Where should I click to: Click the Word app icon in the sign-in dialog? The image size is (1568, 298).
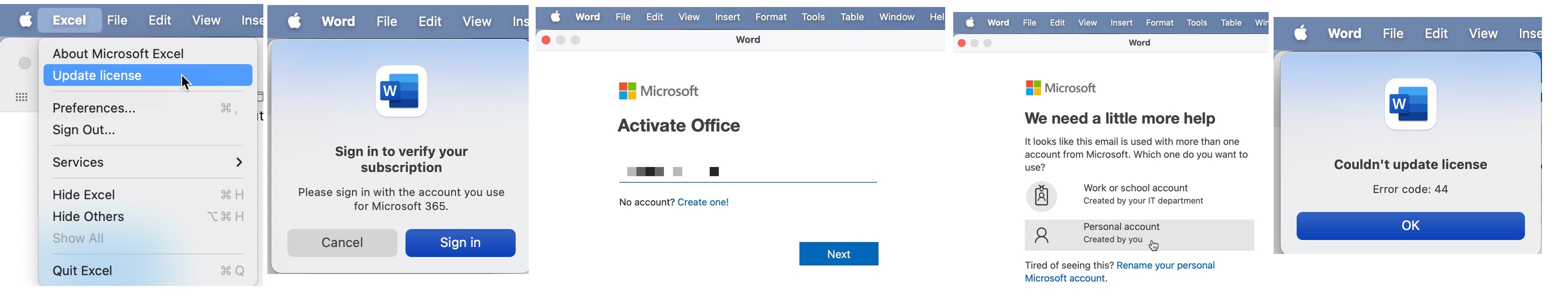click(401, 91)
